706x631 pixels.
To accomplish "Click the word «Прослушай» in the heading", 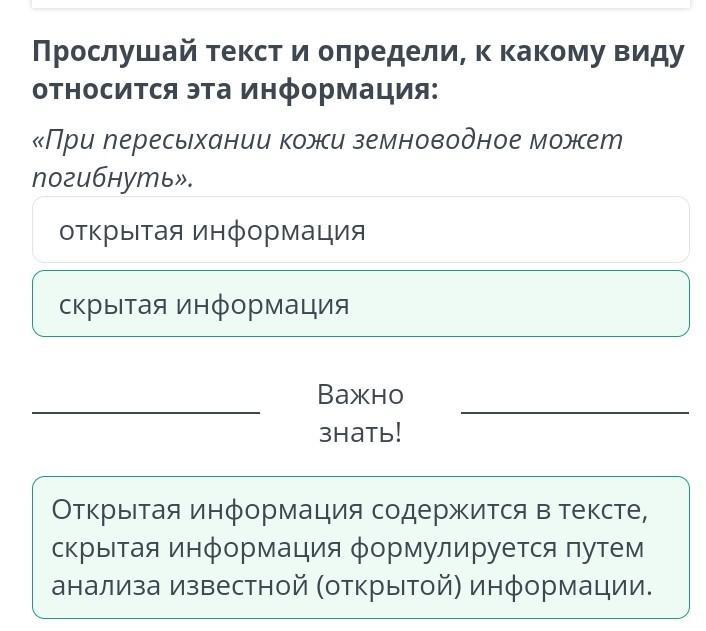I will [115, 52].
